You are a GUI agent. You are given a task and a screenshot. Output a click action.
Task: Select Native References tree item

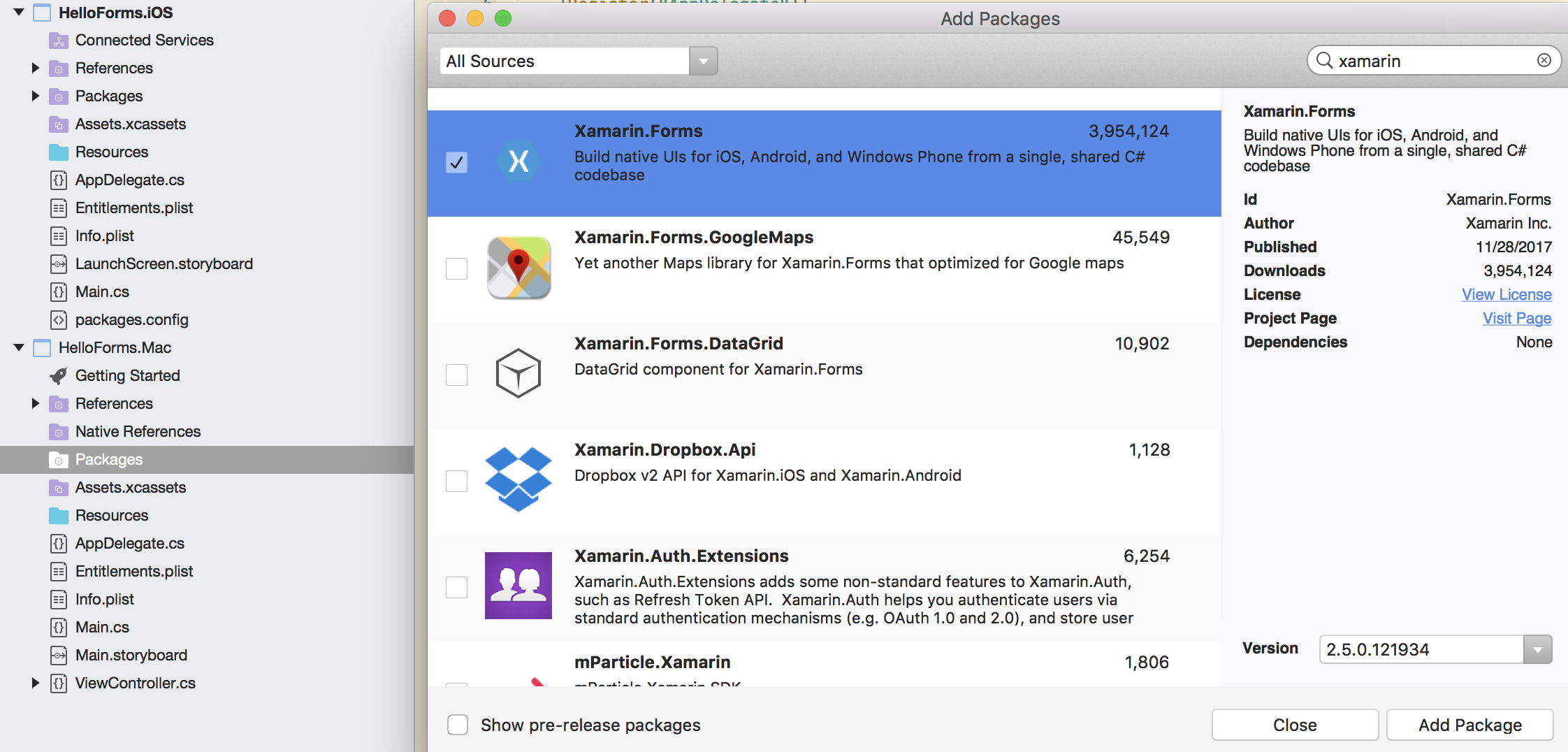[x=138, y=431]
